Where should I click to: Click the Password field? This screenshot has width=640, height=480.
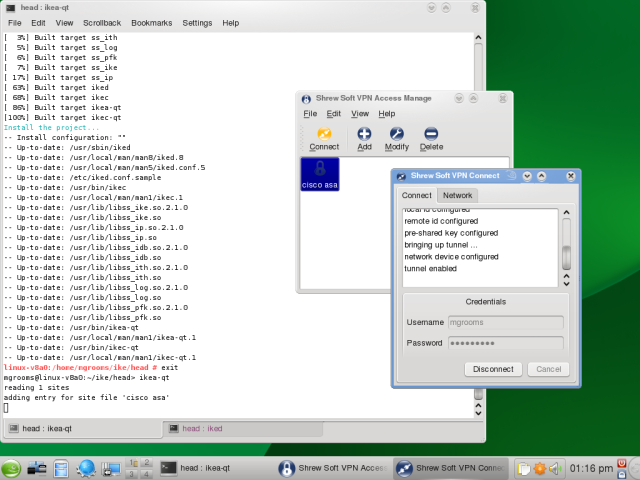coord(506,343)
